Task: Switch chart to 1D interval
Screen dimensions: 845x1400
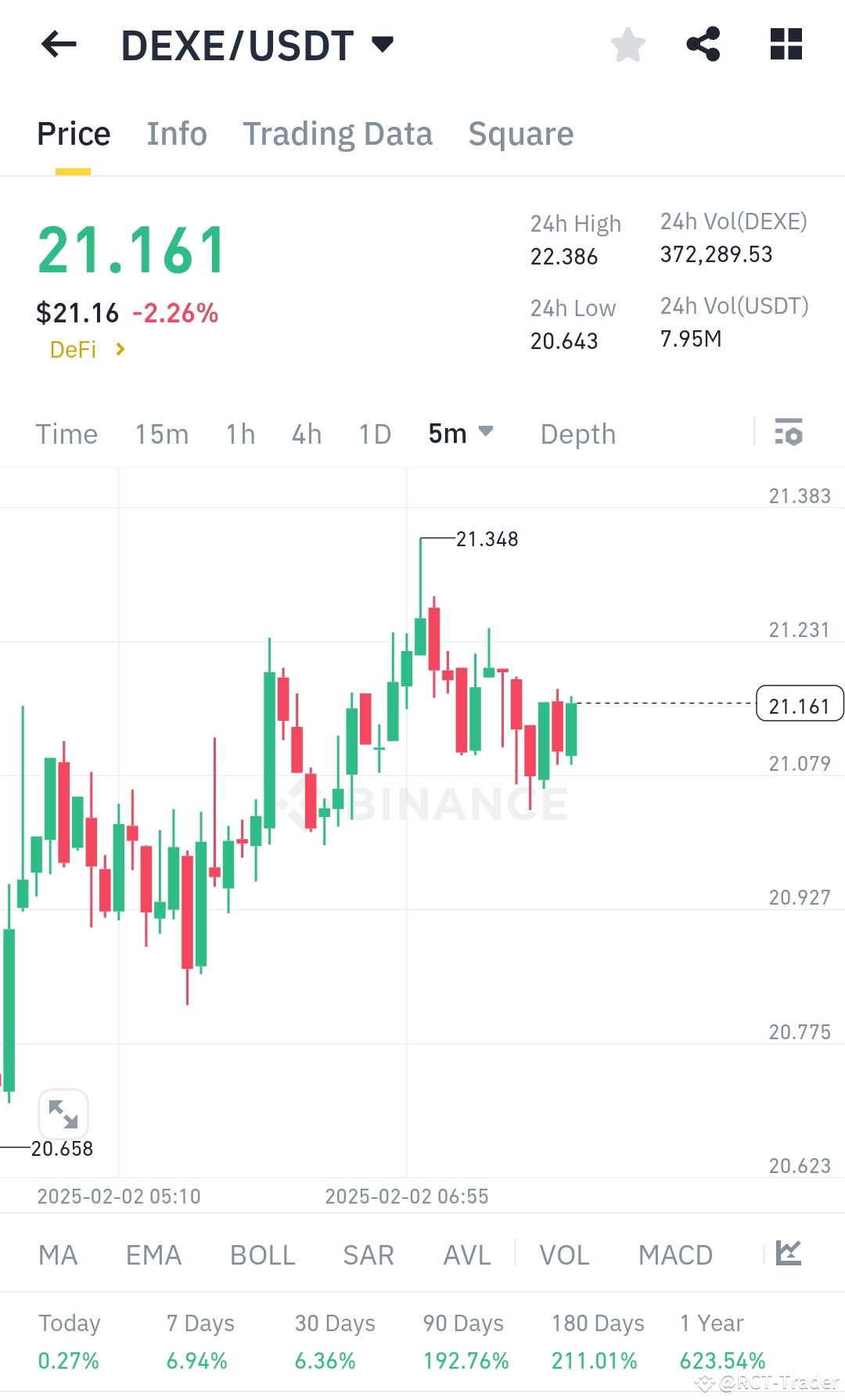Action: [x=374, y=433]
